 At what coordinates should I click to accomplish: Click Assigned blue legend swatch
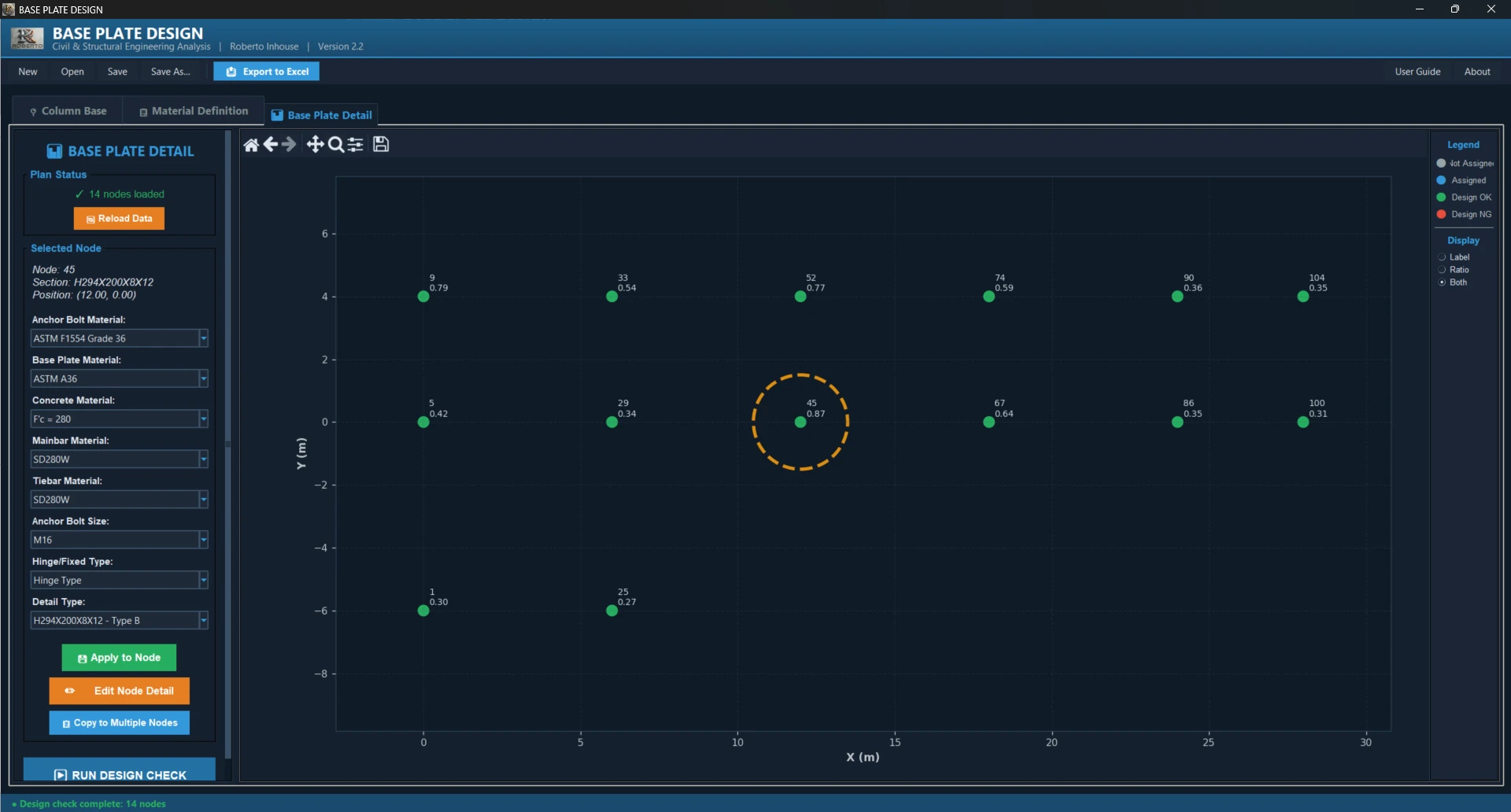coord(1442,180)
